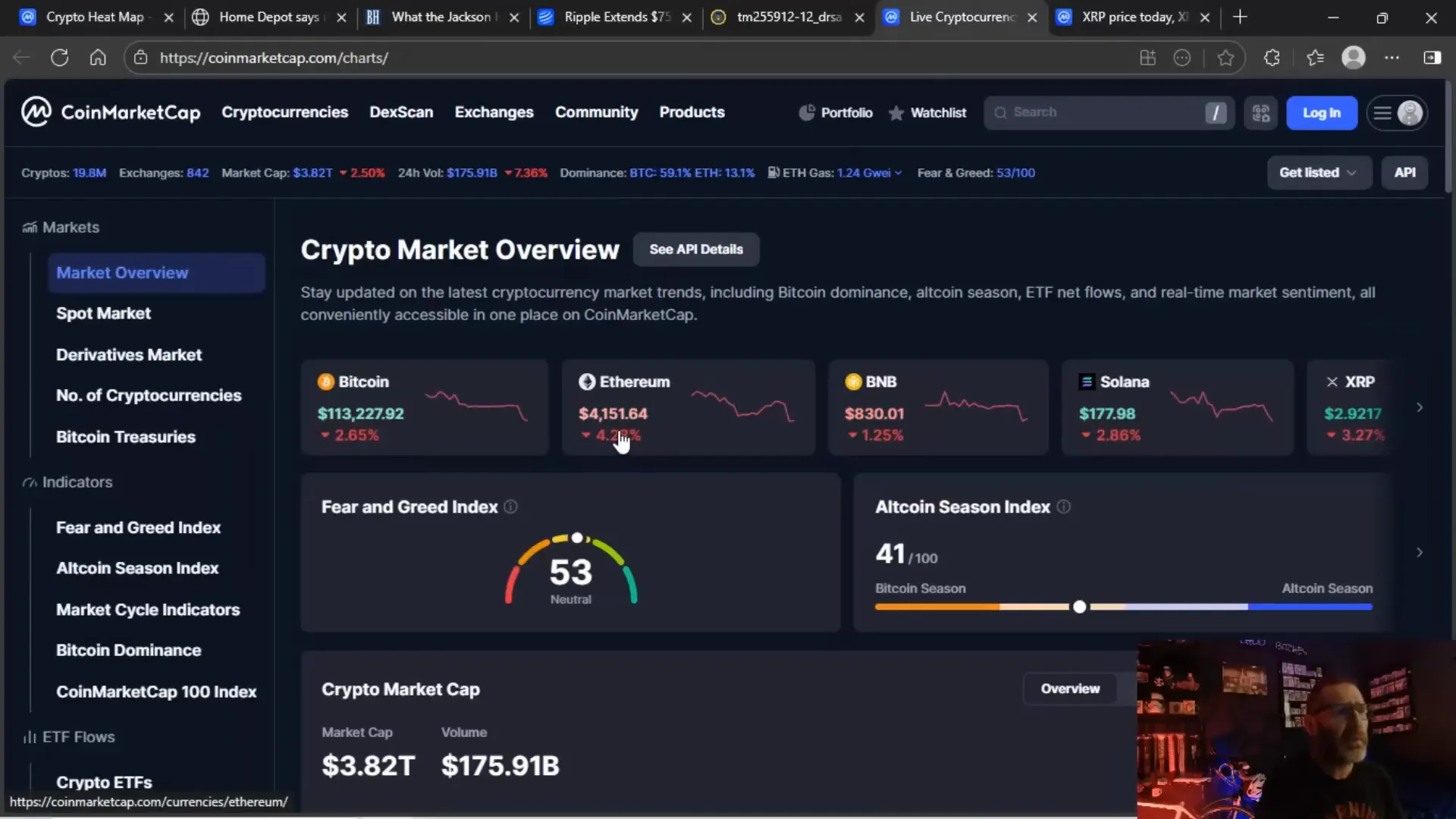Open the Products nav menu
The width and height of the screenshot is (1456, 819).
692,112
